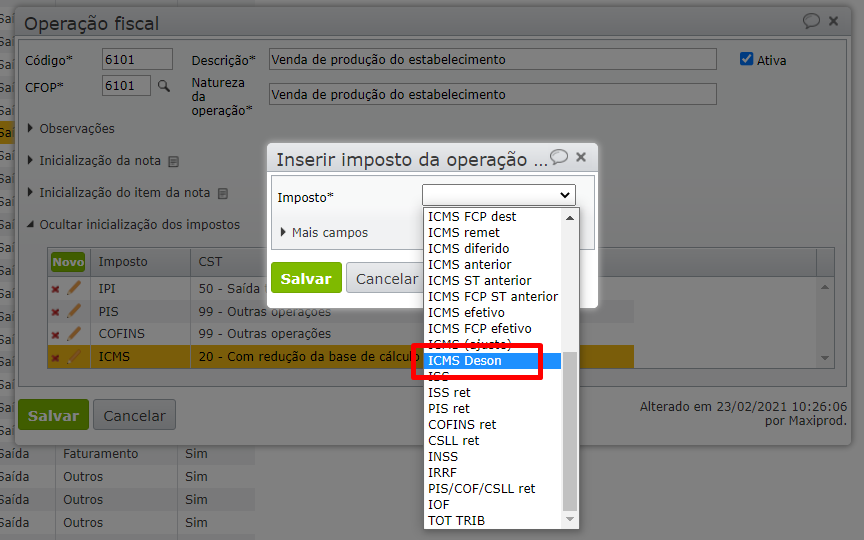Click dropdown list scrollbar down arrow

pos(570,519)
